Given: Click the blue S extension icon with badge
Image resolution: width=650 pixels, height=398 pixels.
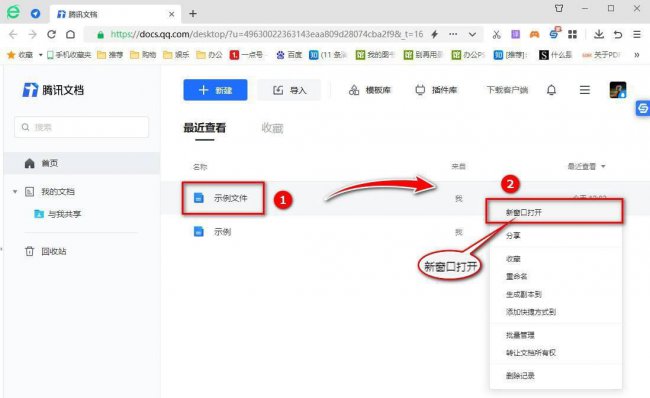Looking at the screenshot, I should (554, 33).
